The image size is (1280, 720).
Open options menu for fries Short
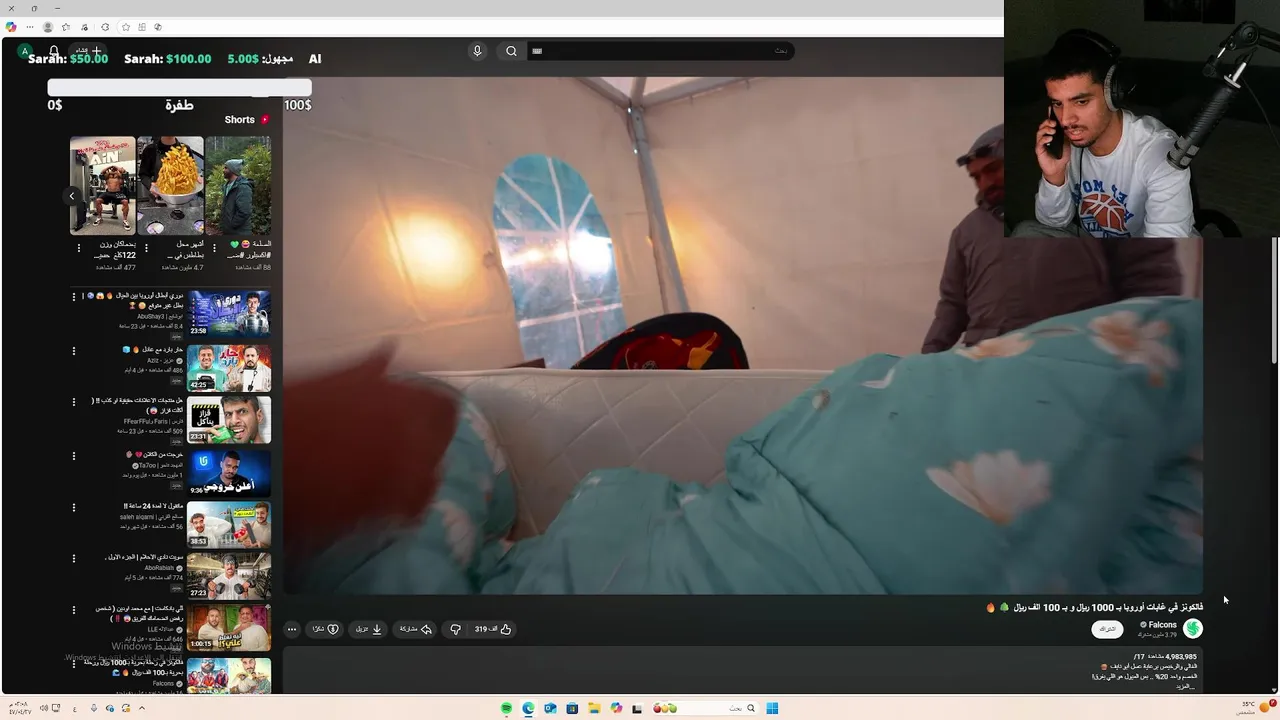146,248
